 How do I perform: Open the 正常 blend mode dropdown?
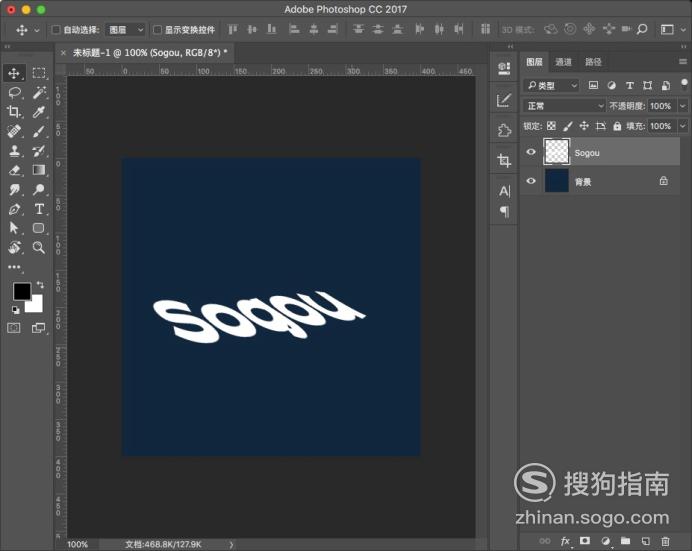564,106
